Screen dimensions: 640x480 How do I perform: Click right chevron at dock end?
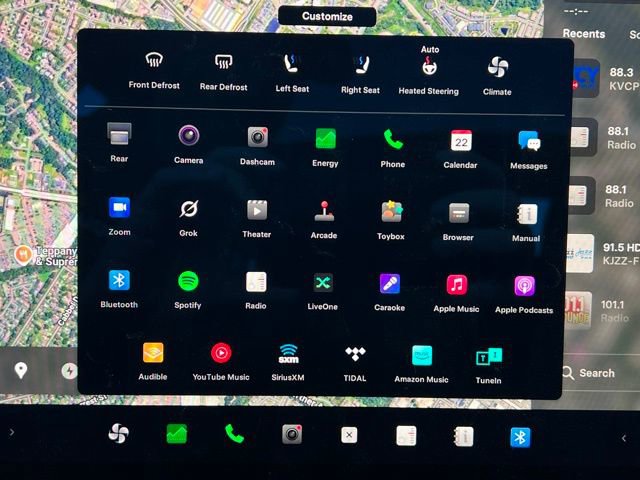pyautogui.click(x=623, y=437)
